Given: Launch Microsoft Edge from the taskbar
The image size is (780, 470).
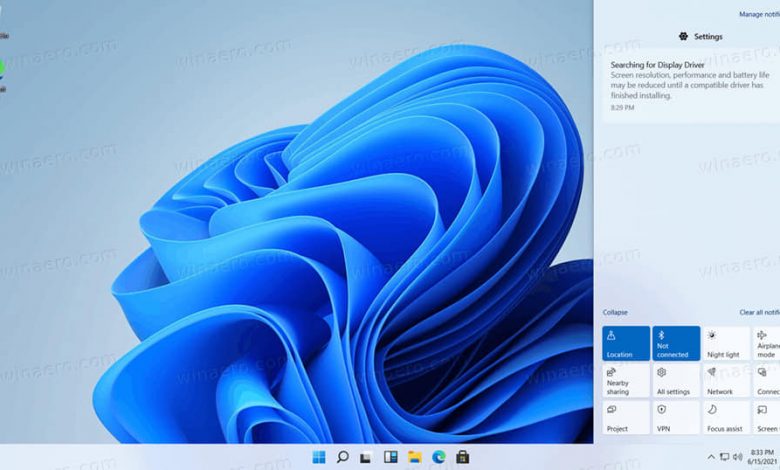Looking at the screenshot, I should pyautogui.click(x=439, y=457).
